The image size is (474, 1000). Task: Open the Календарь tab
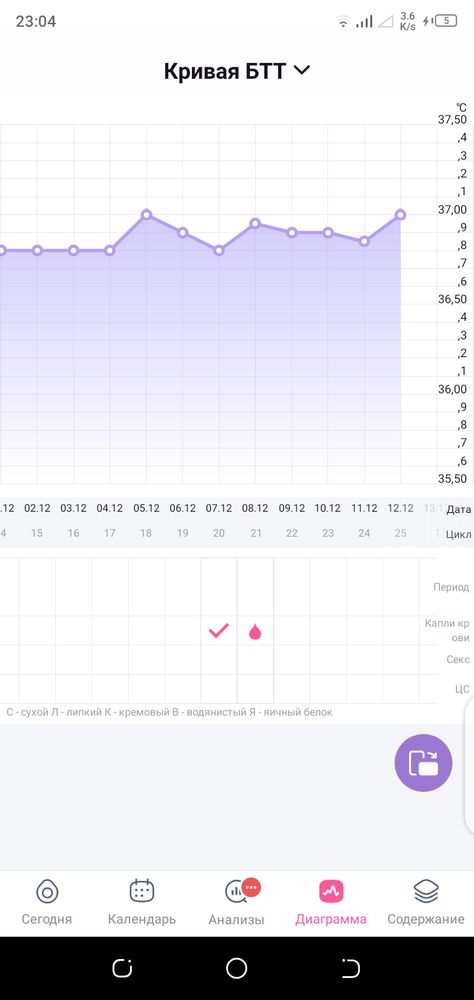tap(142, 902)
